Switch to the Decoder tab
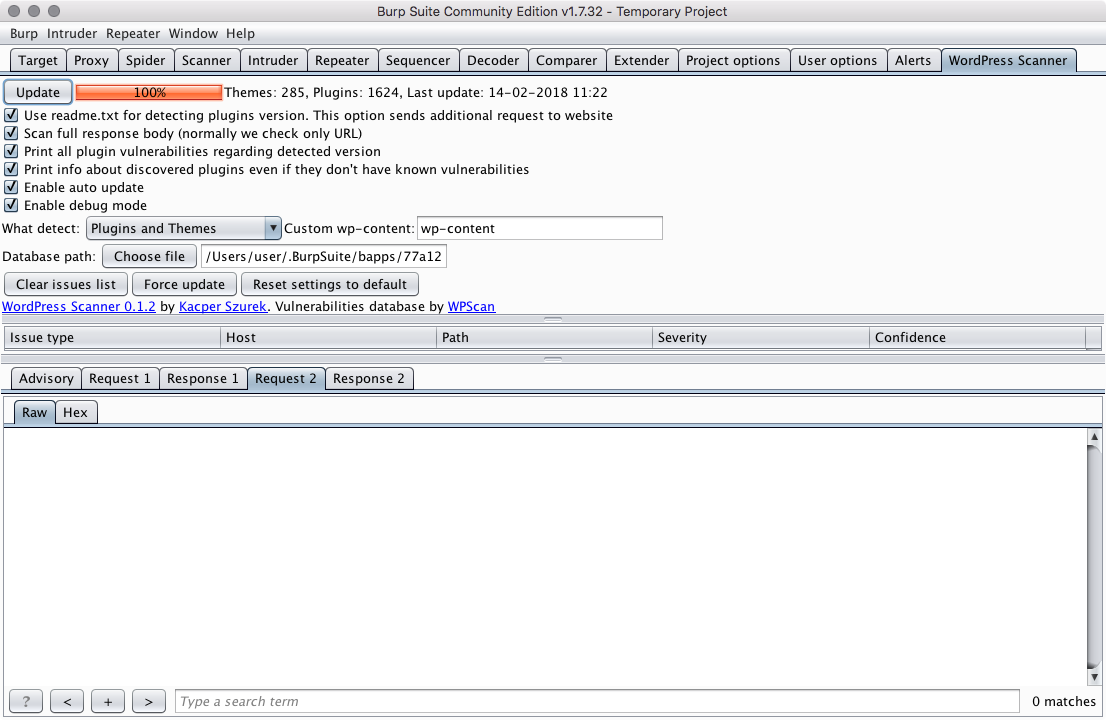 click(493, 61)
